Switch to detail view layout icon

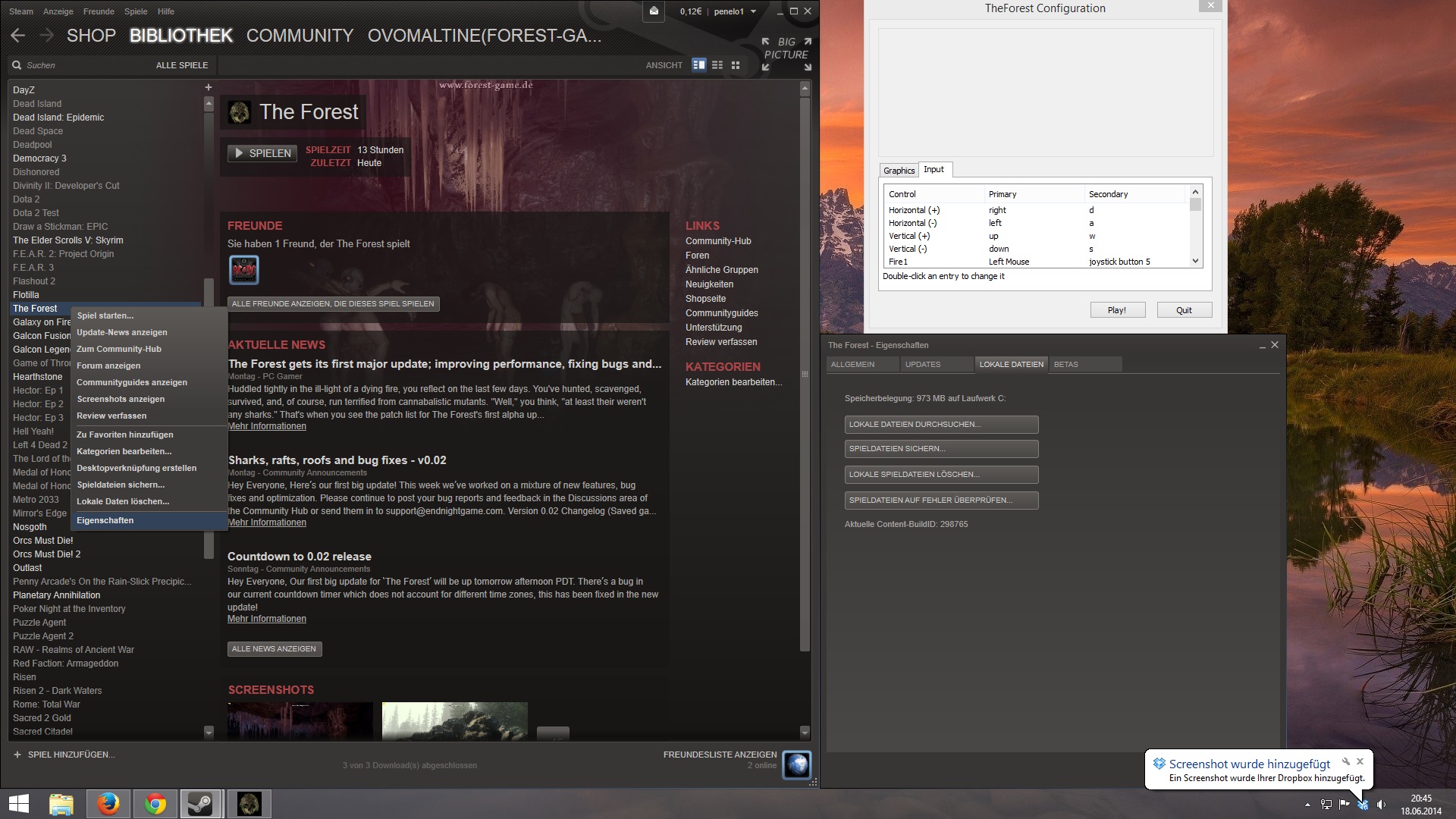(699, 65)
